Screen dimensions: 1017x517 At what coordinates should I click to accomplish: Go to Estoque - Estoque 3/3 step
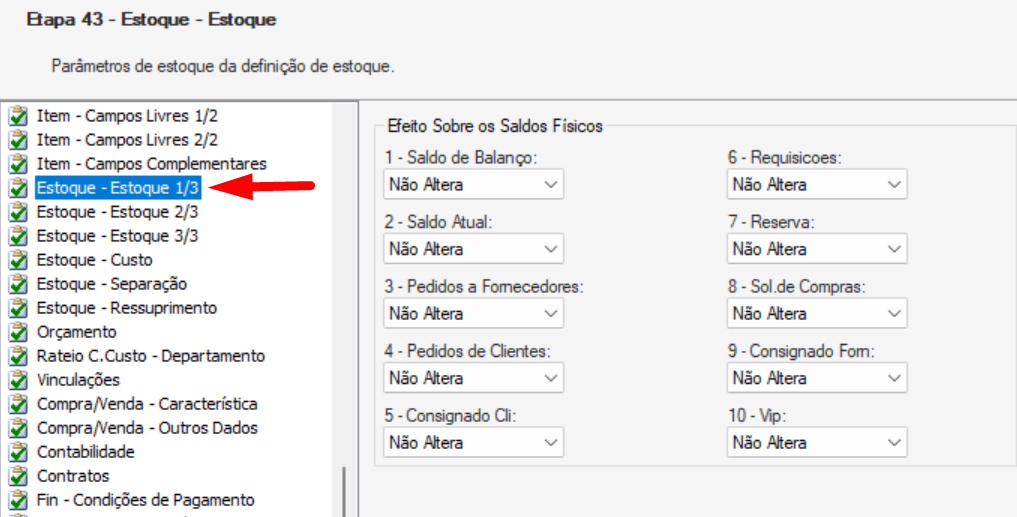coord(117,236)
